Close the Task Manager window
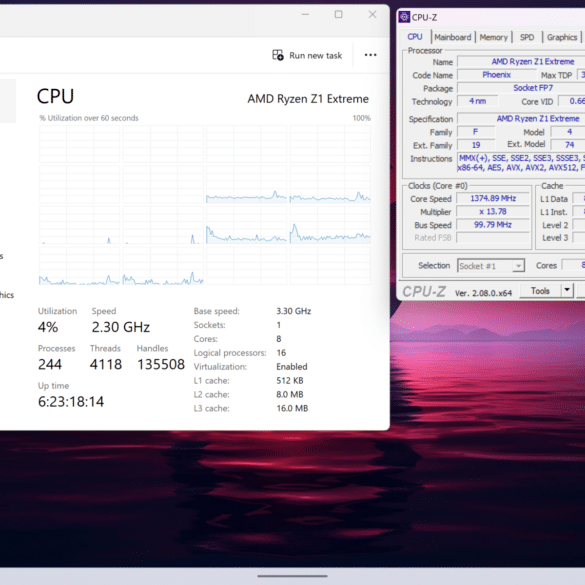Screen dimensions: 585x585 point(372,15)
